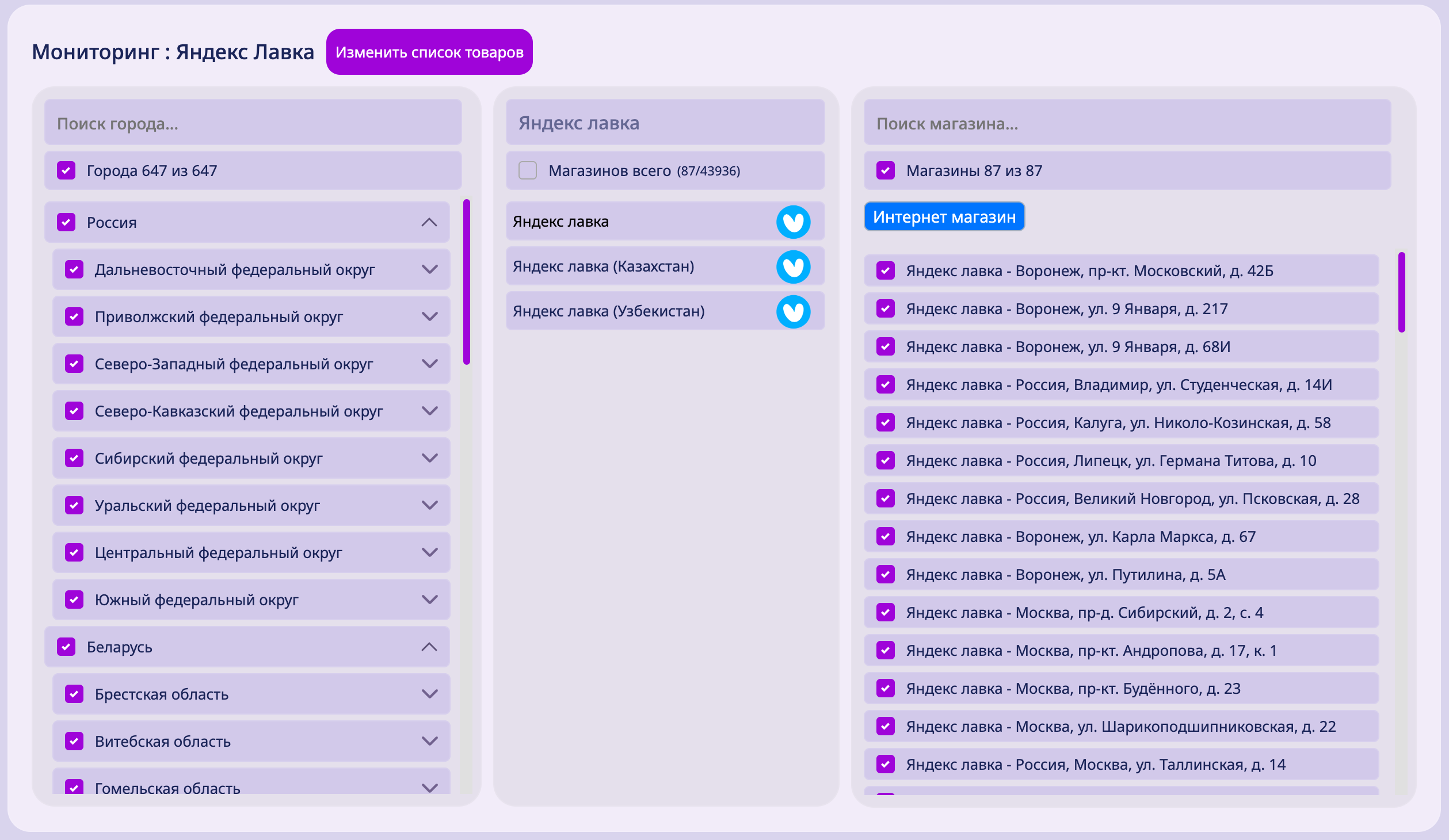Image resolution: width=1449 pixels, height=840 pixels.
Task: Uncheck Магазины 87 из 87 checkbox
Action: tap(885, 170)
